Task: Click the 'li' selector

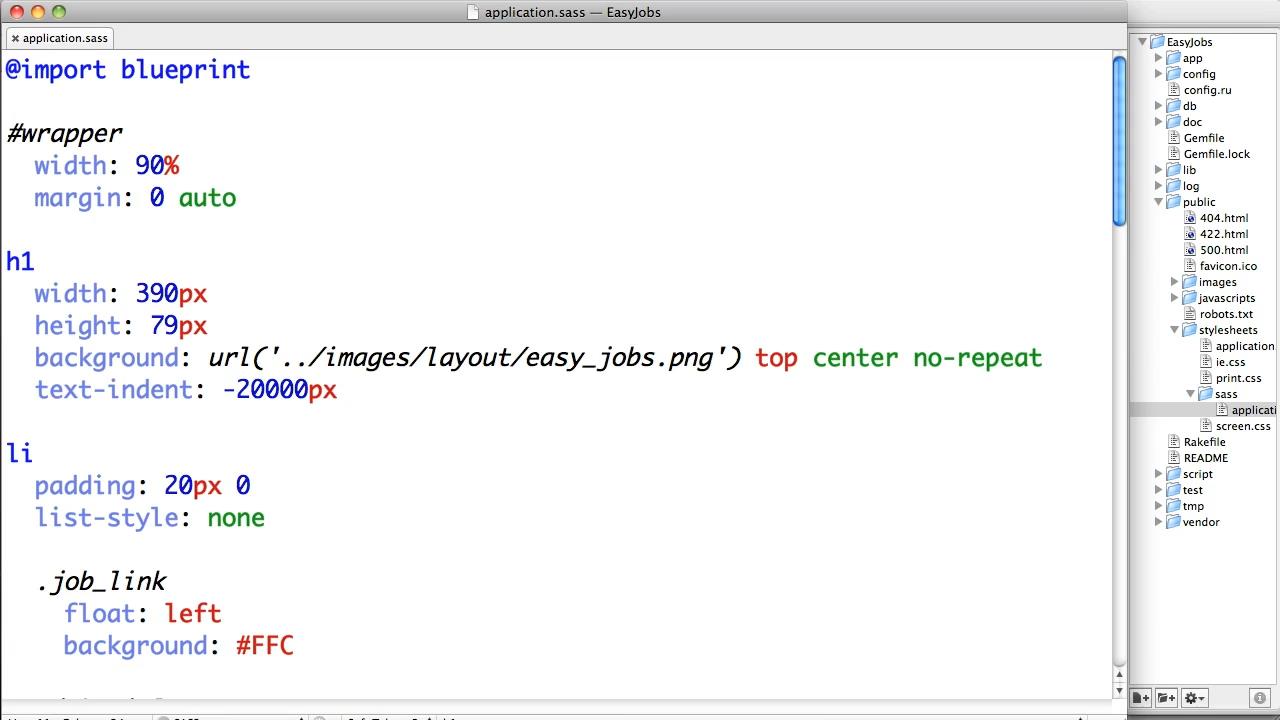Action: coord(20,454)
